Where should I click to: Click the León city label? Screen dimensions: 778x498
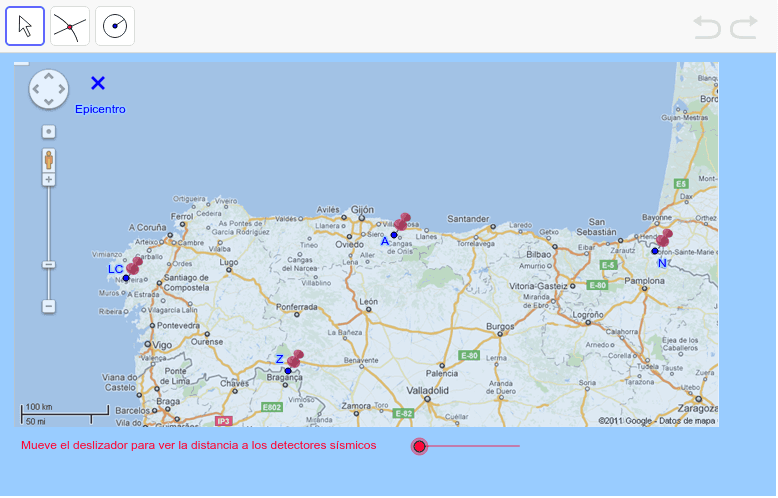pos(369,302)
